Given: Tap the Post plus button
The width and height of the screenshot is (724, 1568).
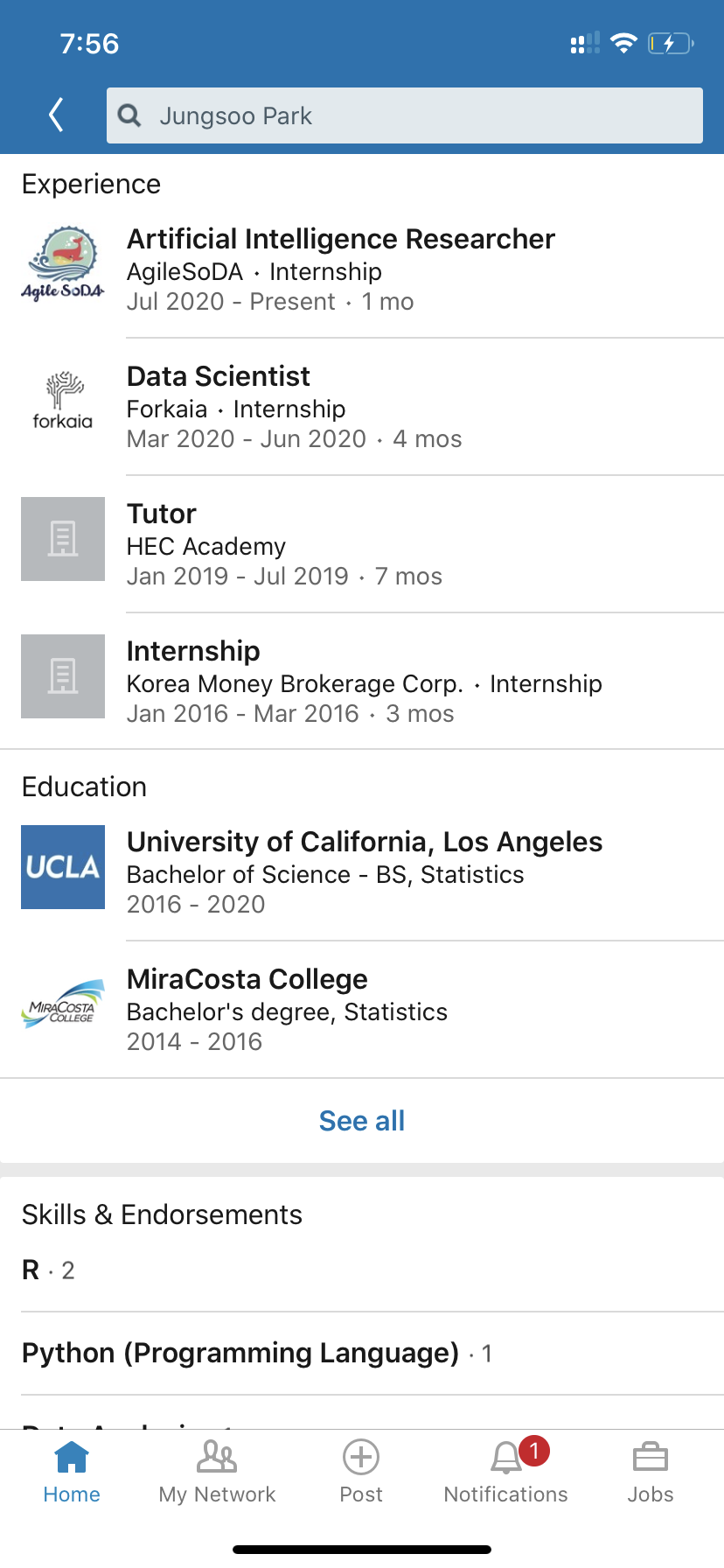Looking at the screenshot, I should tap(361, 1472).
